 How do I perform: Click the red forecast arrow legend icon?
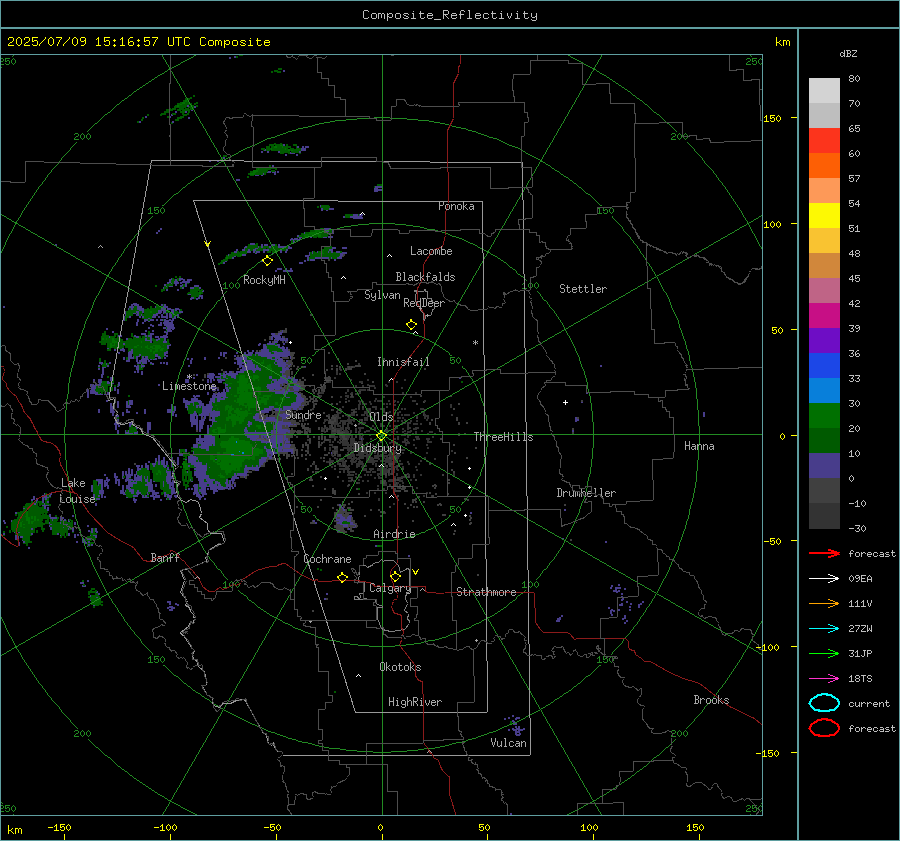824,553
